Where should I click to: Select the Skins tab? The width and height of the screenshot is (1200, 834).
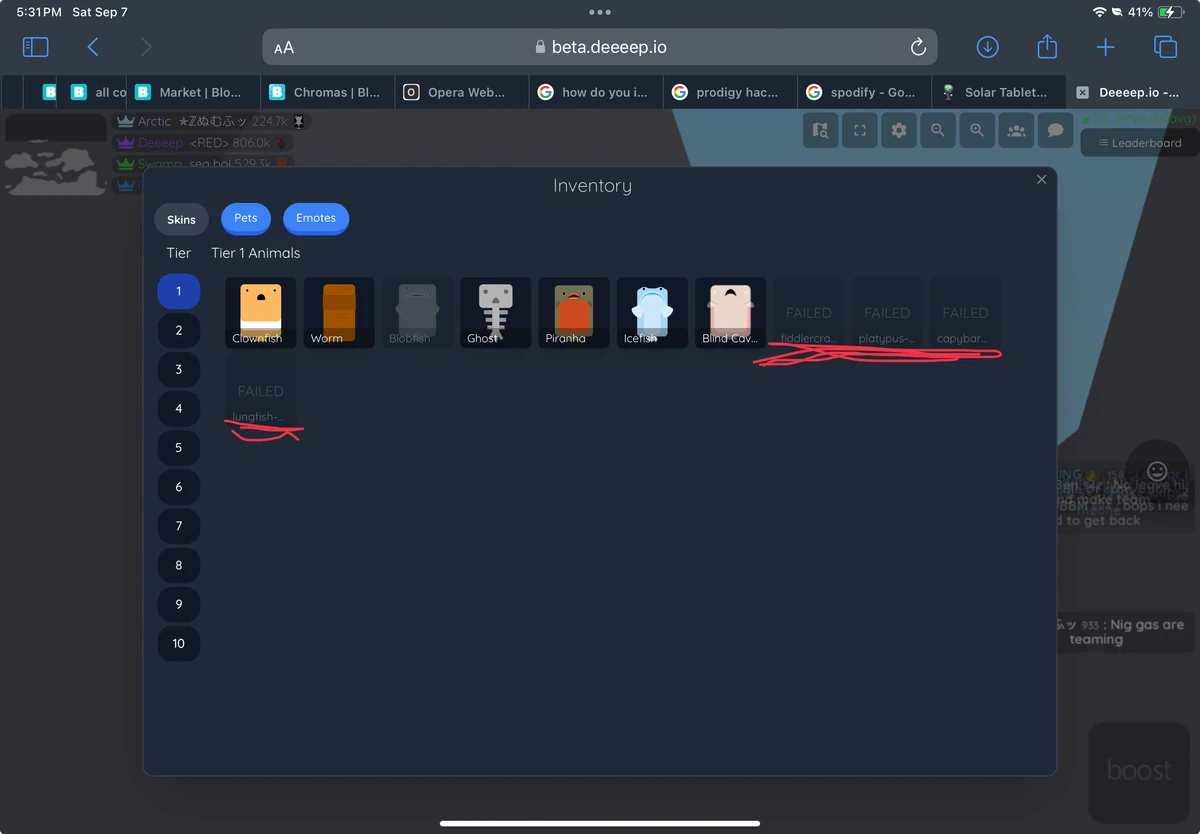[x=181, y=218]
